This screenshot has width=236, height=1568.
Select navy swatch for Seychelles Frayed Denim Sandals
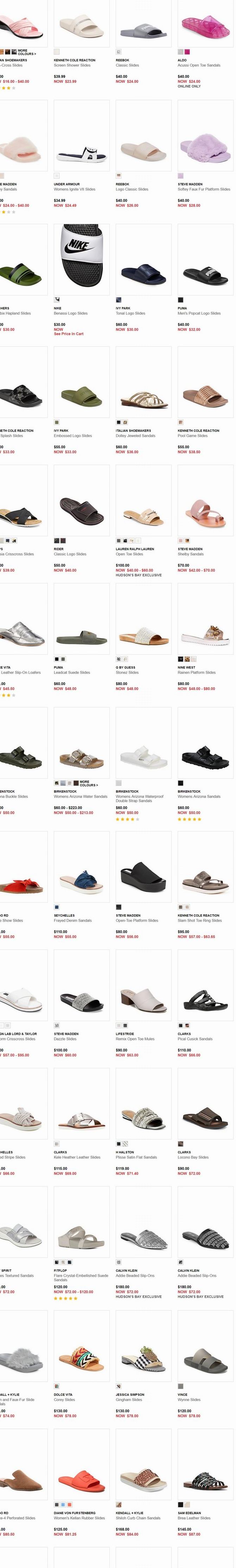[x=57, y=907]
